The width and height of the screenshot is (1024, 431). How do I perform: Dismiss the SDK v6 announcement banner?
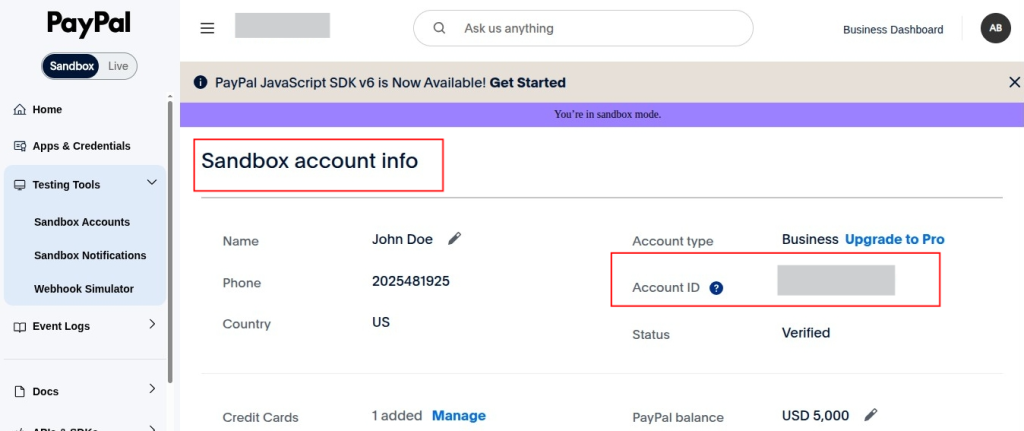(1014, 82)
